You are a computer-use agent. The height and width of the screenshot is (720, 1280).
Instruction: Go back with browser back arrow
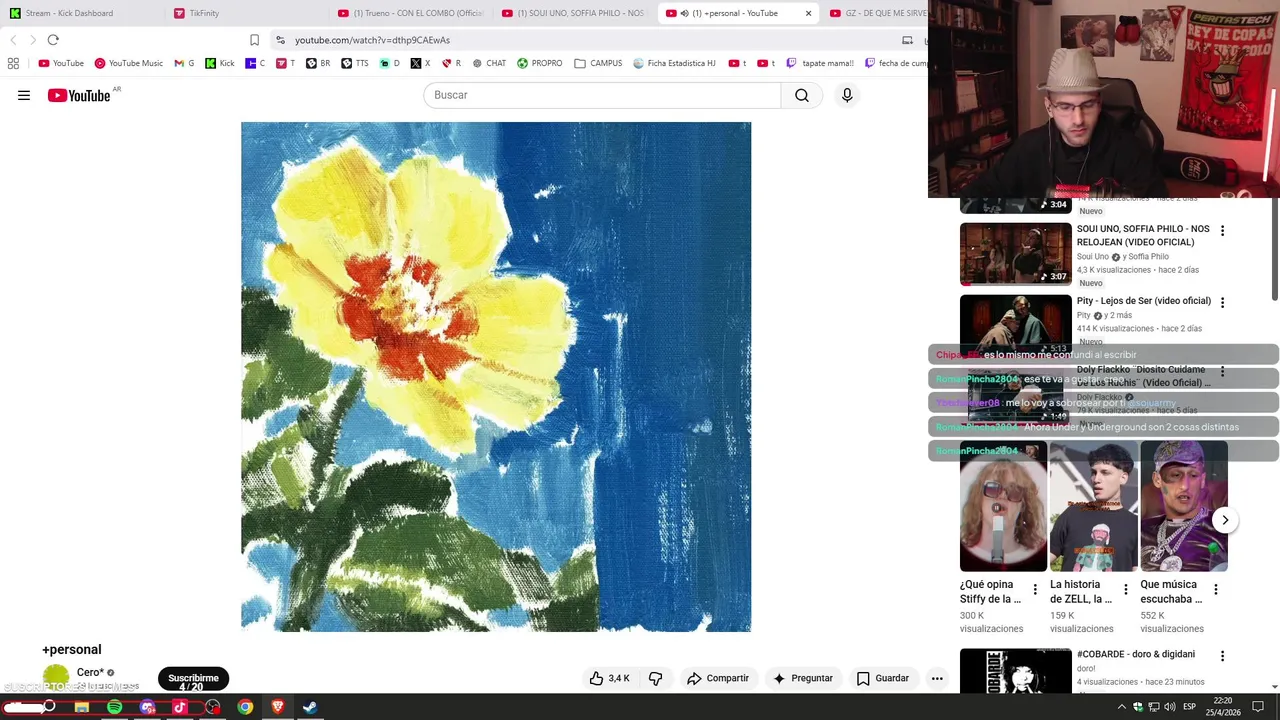tap(13, 40)
